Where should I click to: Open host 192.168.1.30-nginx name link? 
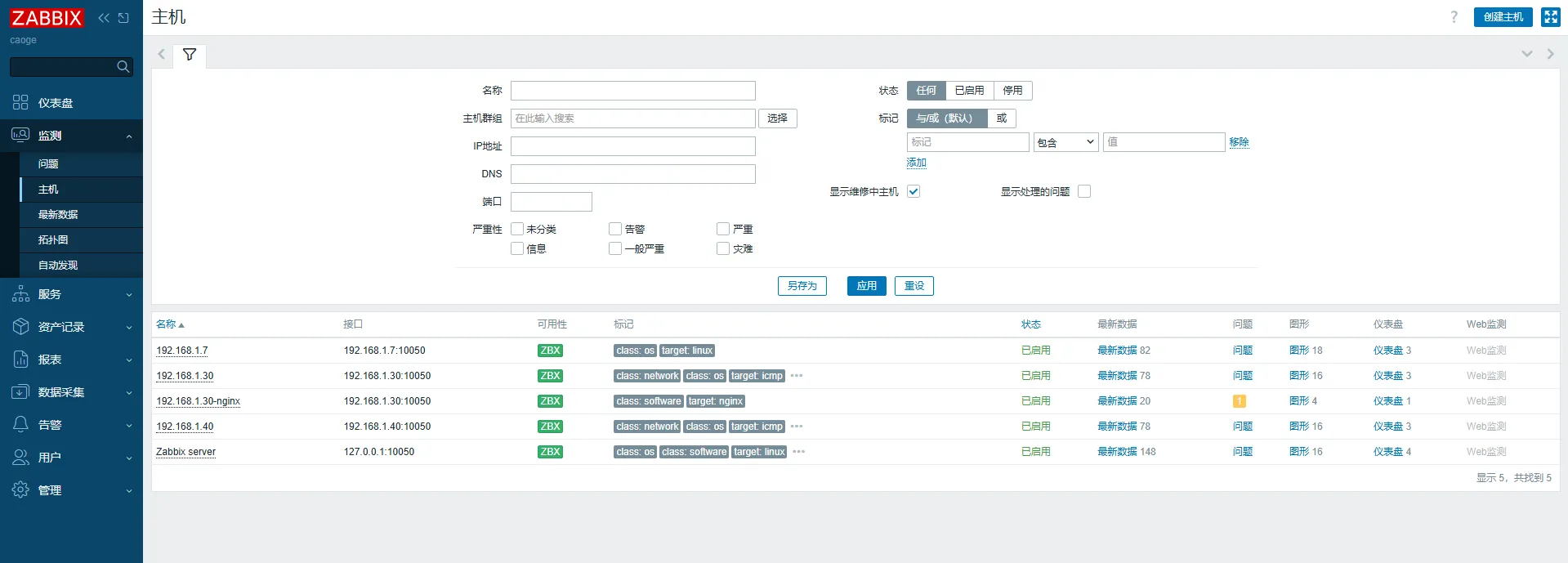click(x=199, y=401)
